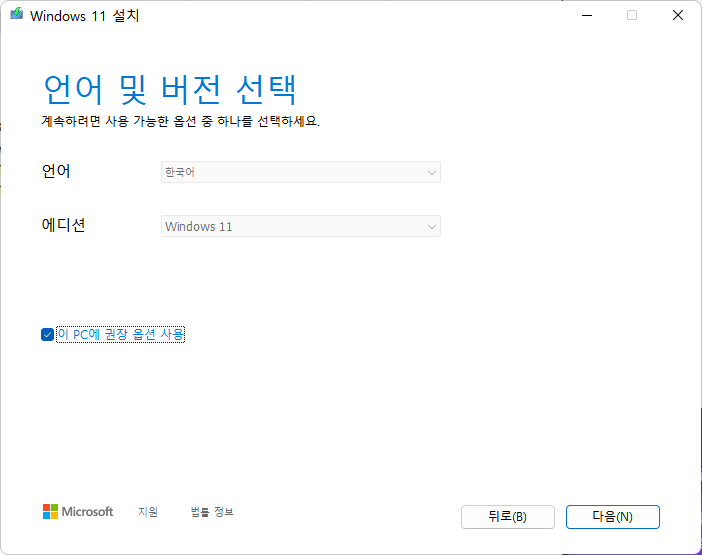The height and width of the screenshot is (555, 702).
Task: Close the Windows 11 설치 window
Action: coord(678,15)
